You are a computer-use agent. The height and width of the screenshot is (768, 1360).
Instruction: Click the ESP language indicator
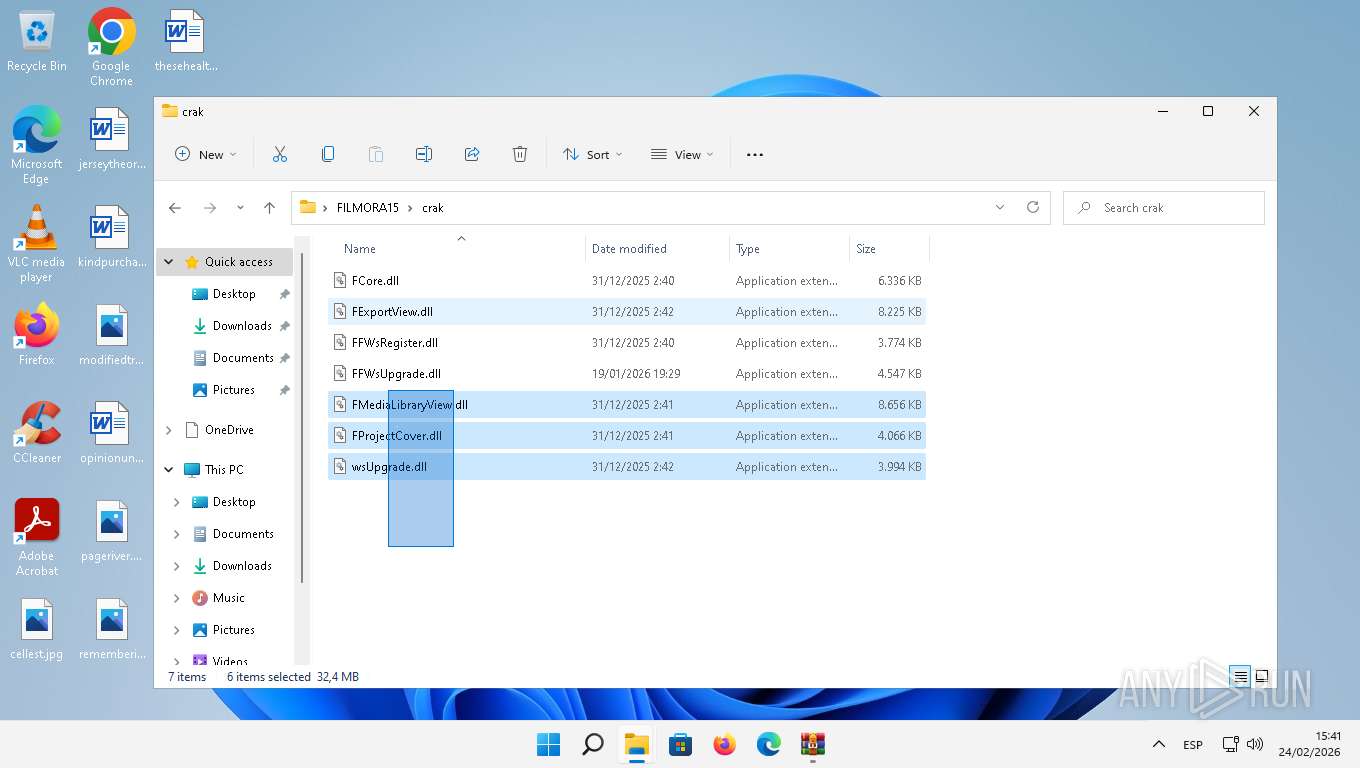(x=1193, y=745)
